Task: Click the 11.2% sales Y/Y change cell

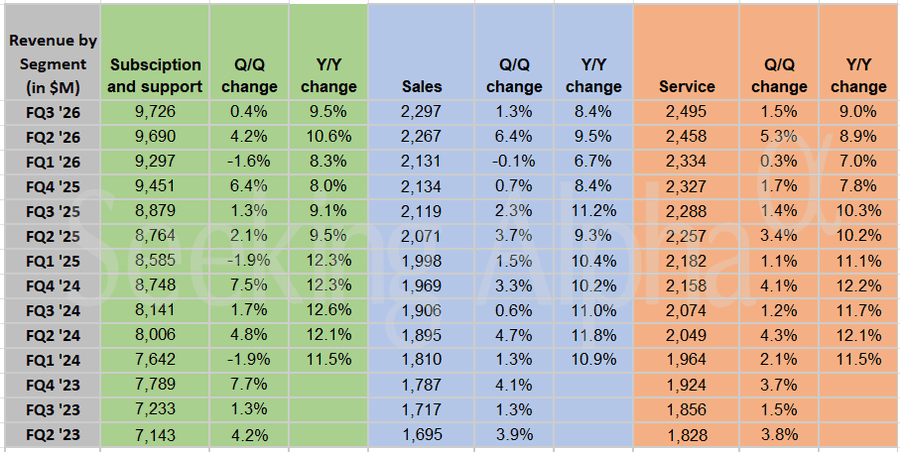Action: point(592,211)
